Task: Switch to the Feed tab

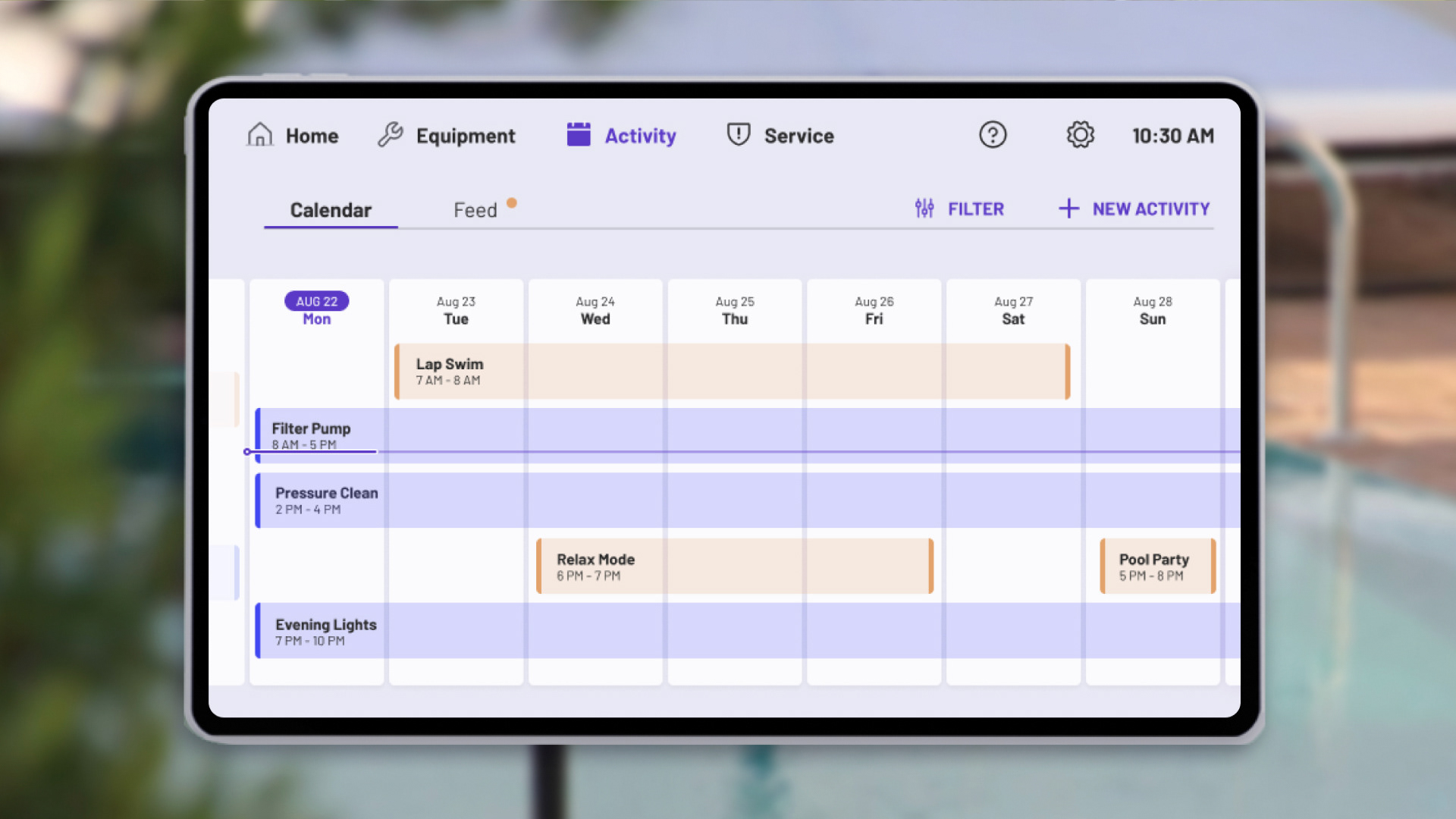Action: tap(475, 210)
